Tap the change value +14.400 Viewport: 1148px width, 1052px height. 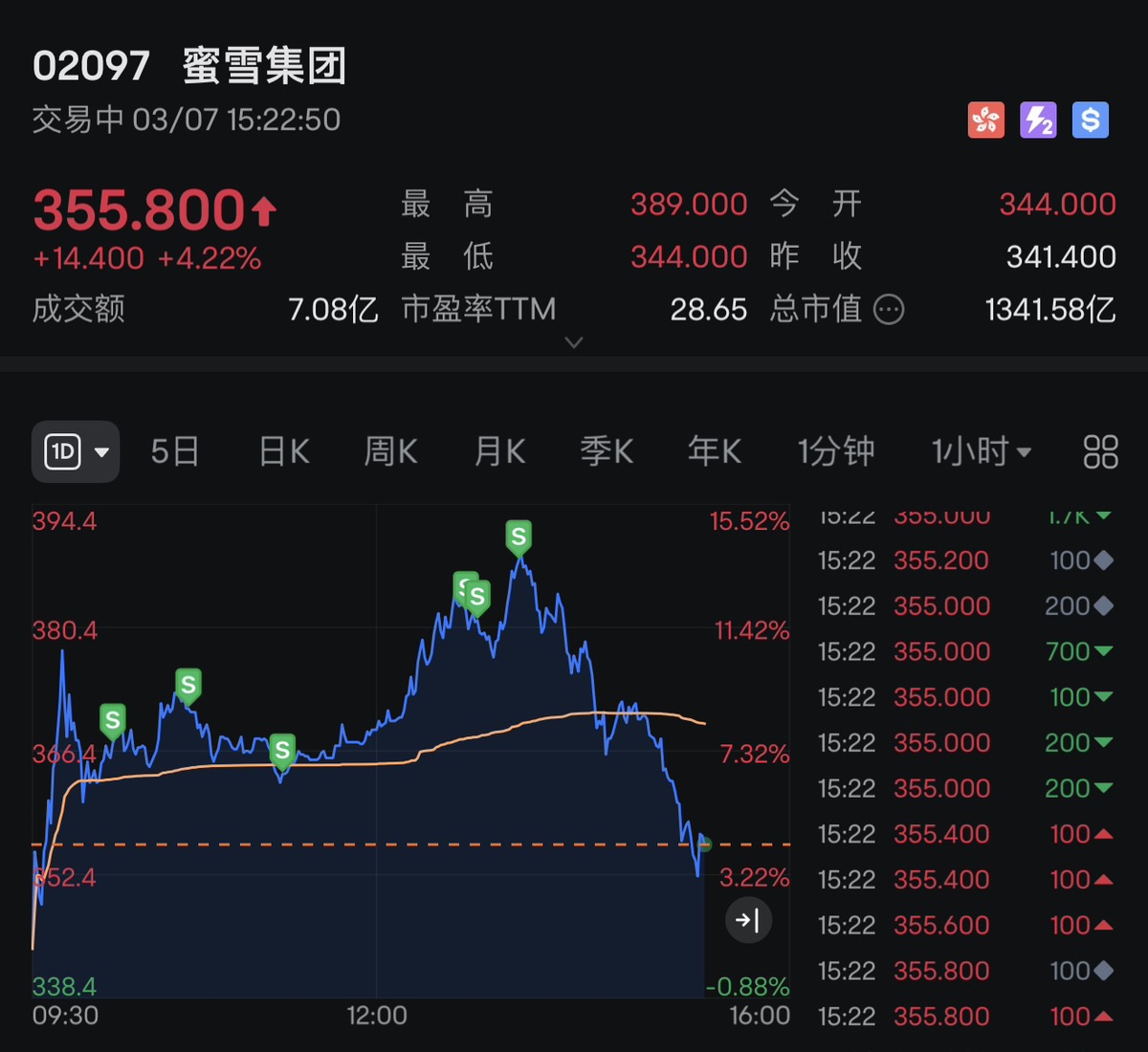[88, 258]
